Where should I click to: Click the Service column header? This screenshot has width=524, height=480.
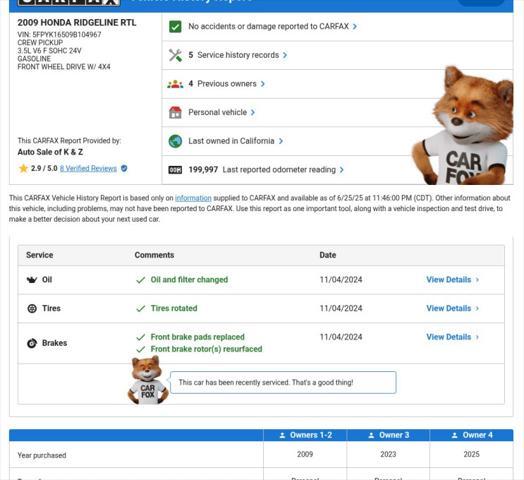pos(39,255)
